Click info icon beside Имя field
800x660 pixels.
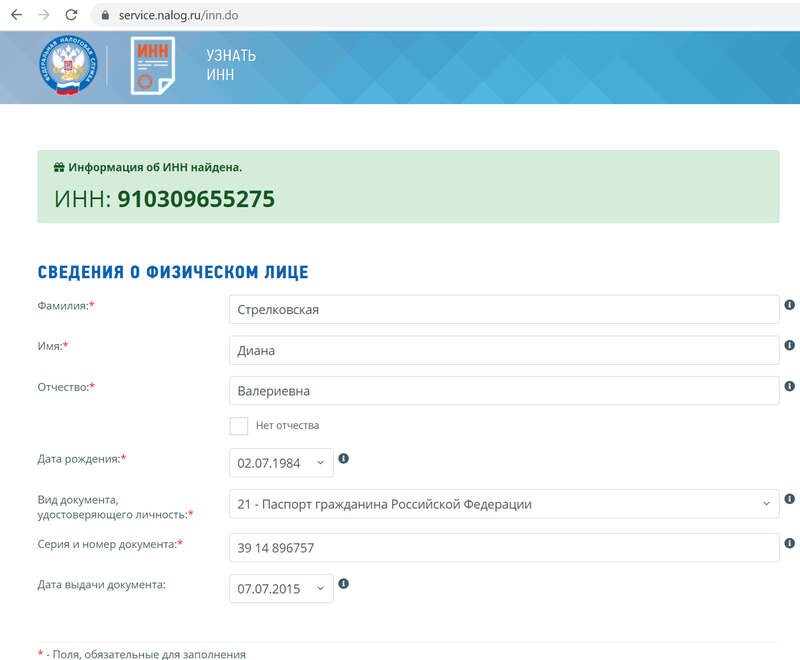click(x=790, y=345)
